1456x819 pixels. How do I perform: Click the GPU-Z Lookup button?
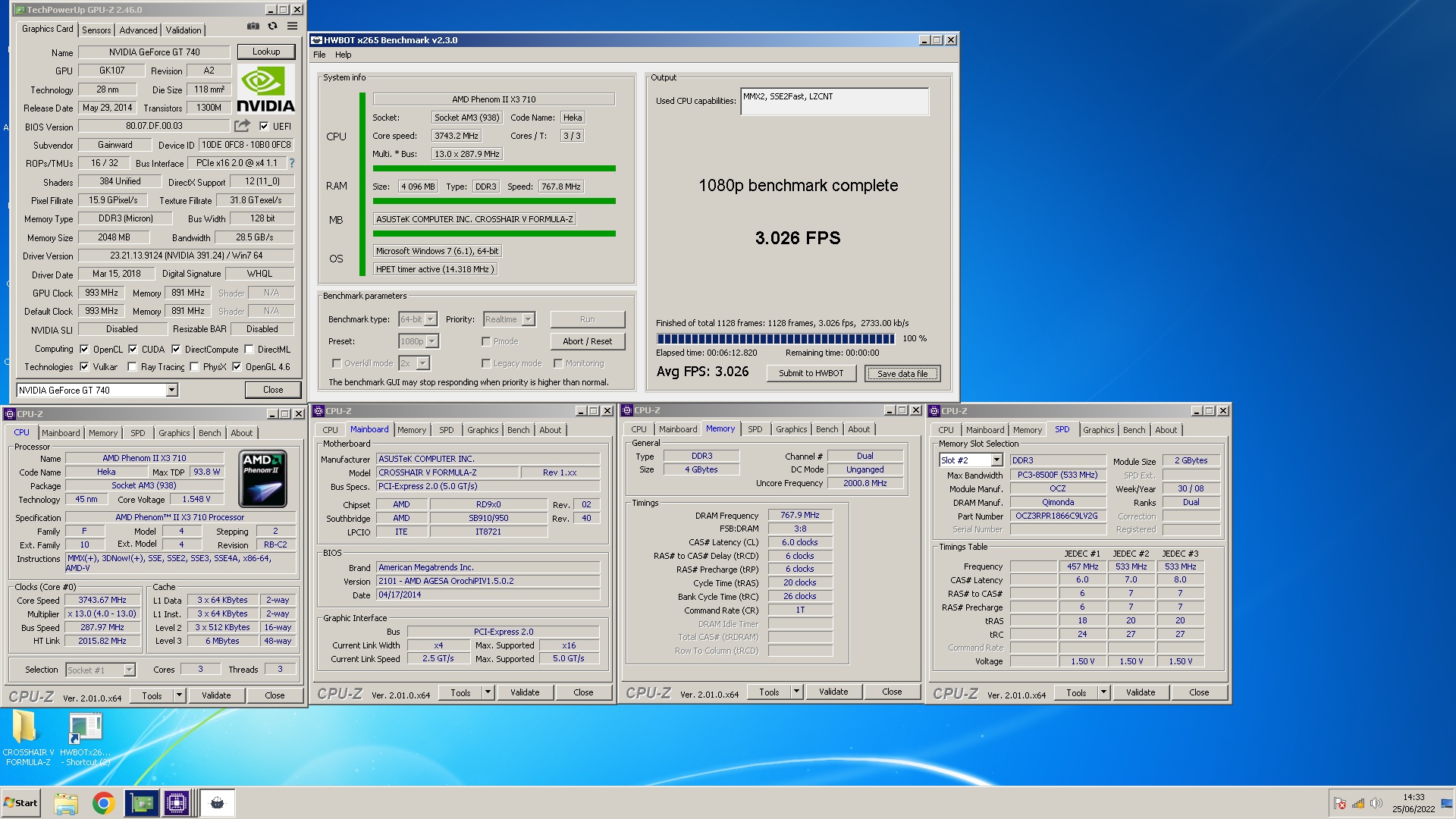pyautogui.click(x=266, y=52)
